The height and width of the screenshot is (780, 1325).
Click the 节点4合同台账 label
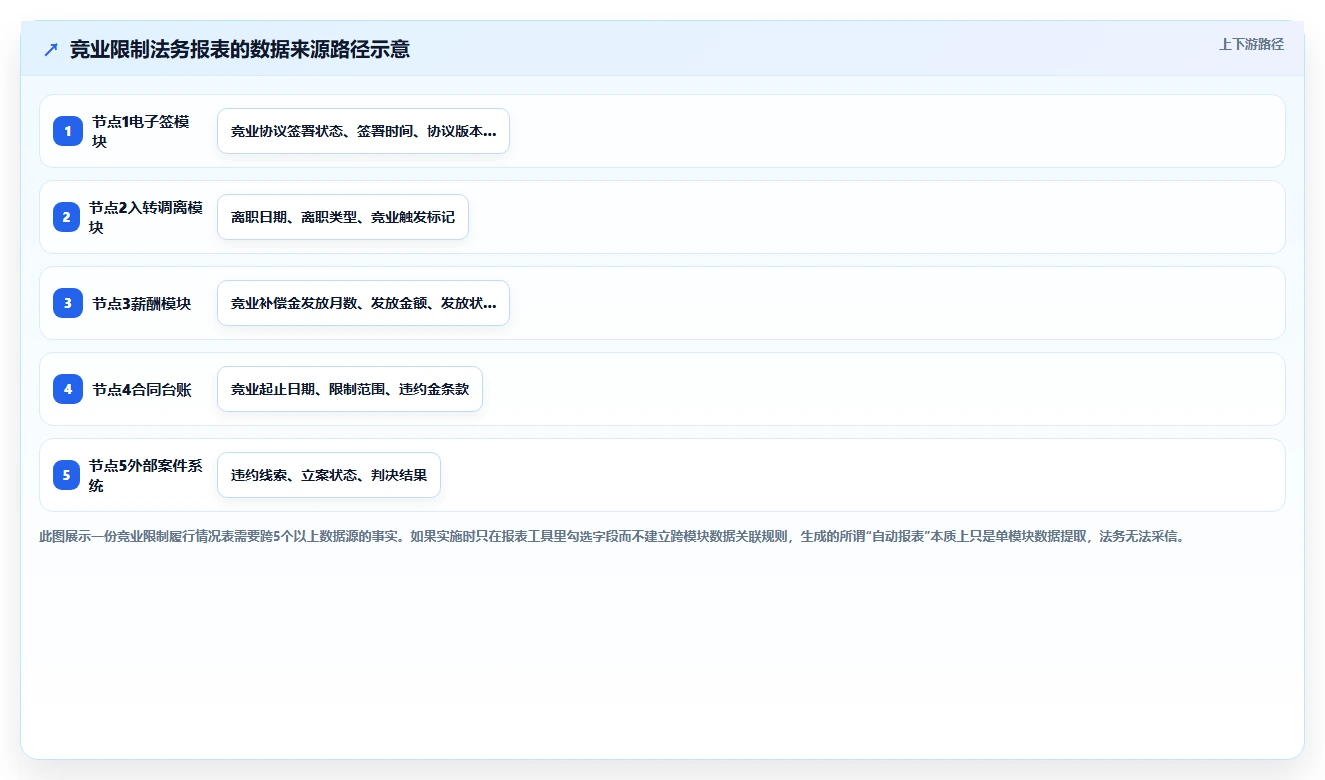click(141, 389)
